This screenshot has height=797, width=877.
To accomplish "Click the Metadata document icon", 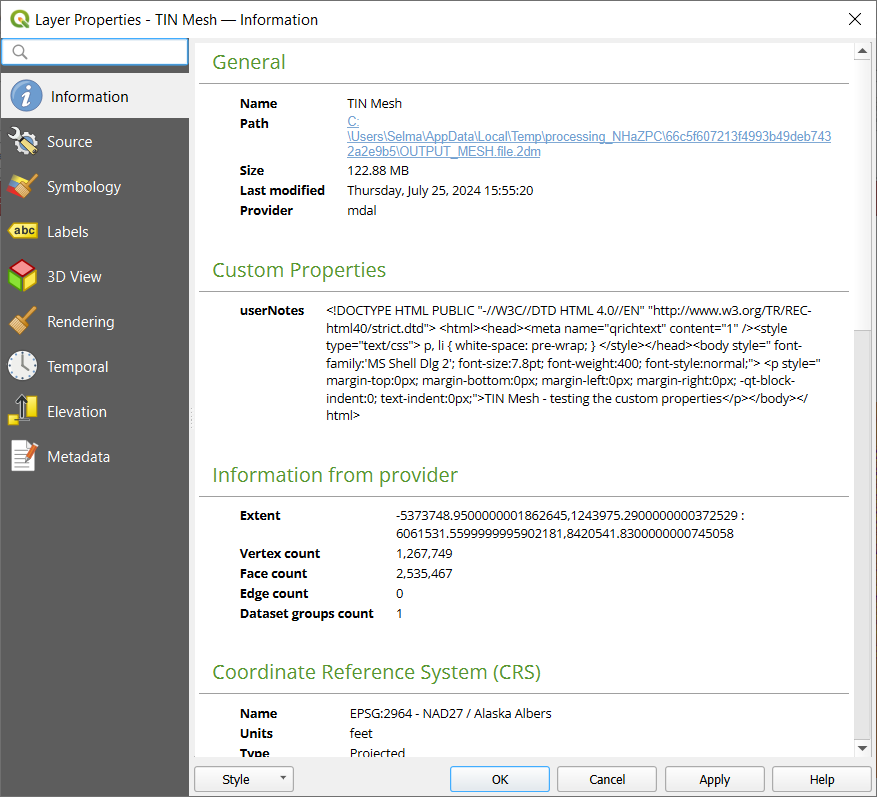I will 23,457.
